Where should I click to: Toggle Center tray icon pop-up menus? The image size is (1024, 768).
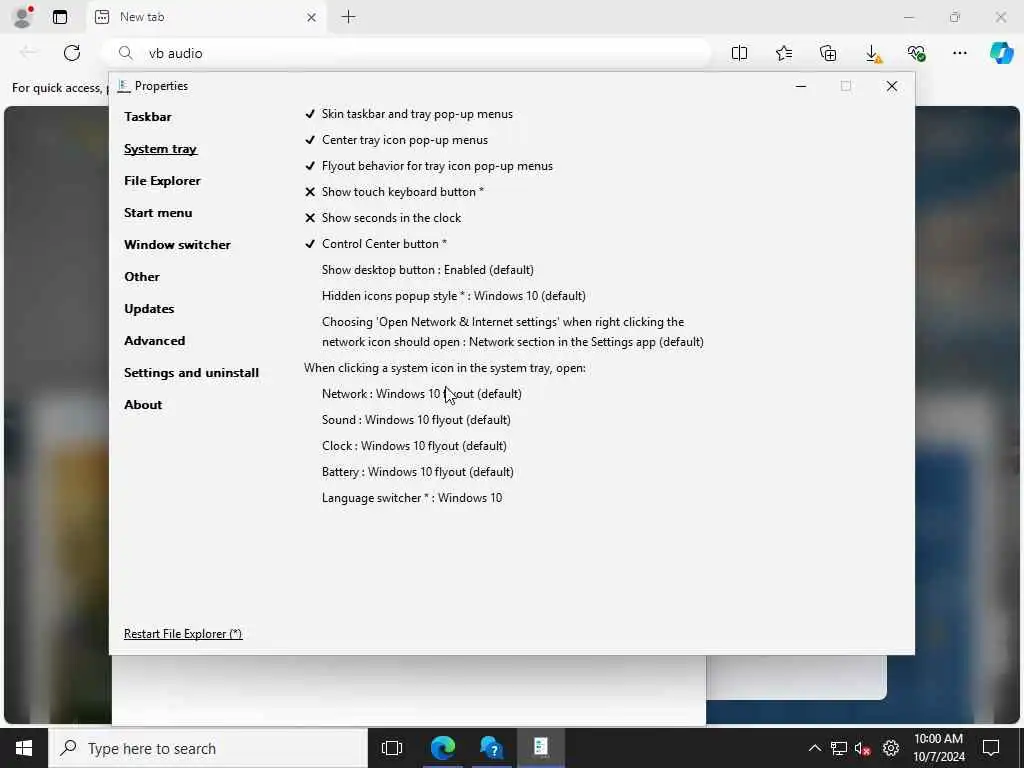396,140
